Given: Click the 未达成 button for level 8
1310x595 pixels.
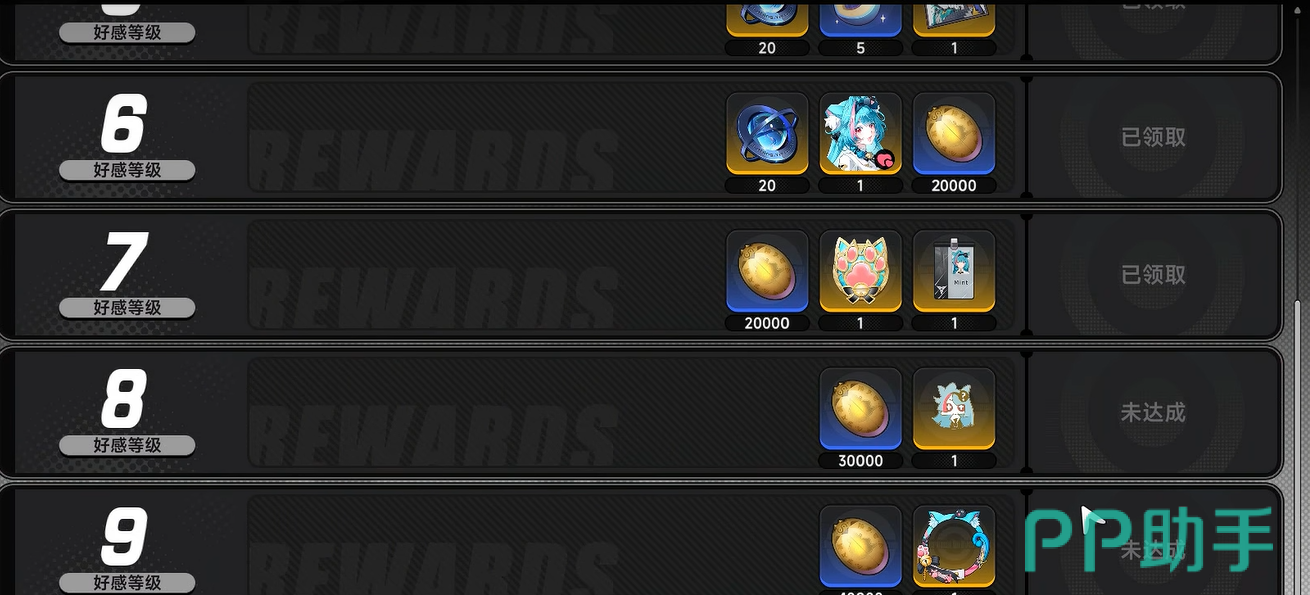Looking at the screenshot, I should [1154, 412].
